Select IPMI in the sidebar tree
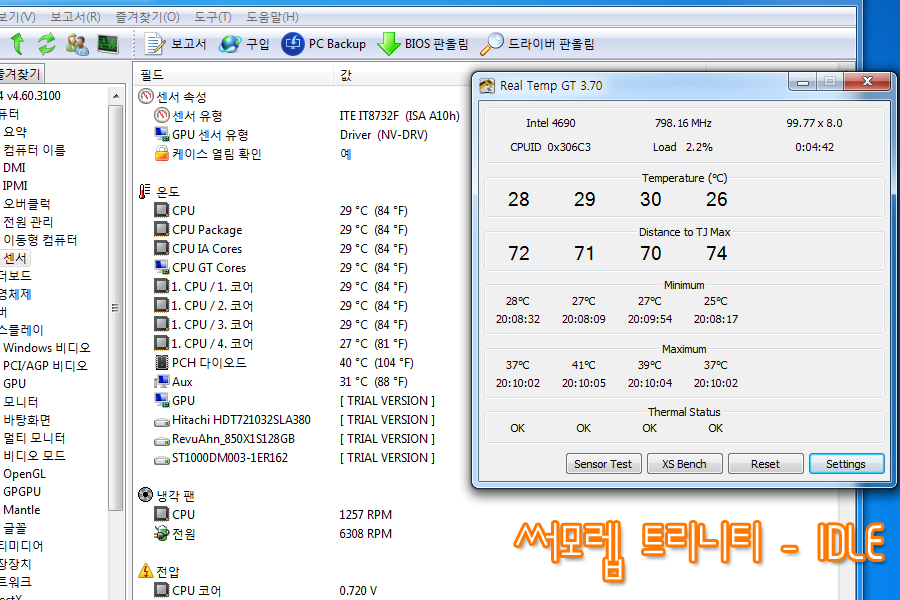This screenshot has height=600, width=900. coord(15,185)
